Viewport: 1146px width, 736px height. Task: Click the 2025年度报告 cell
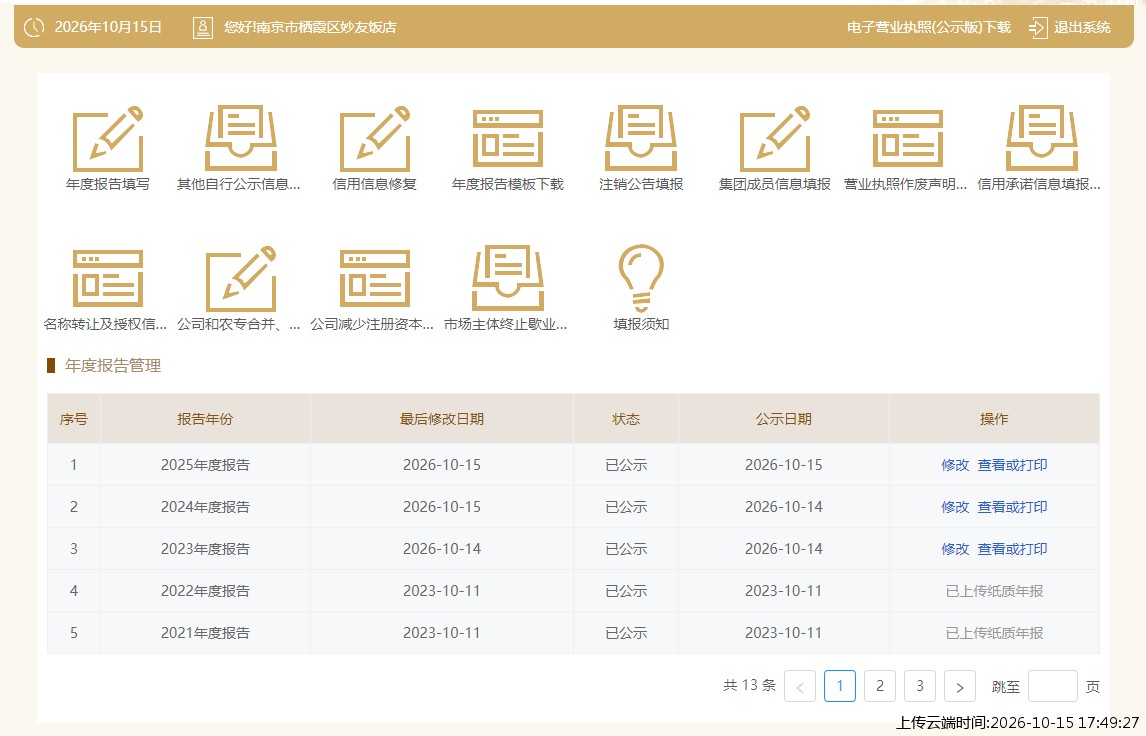pyautogui.click(x=205, y=465)
